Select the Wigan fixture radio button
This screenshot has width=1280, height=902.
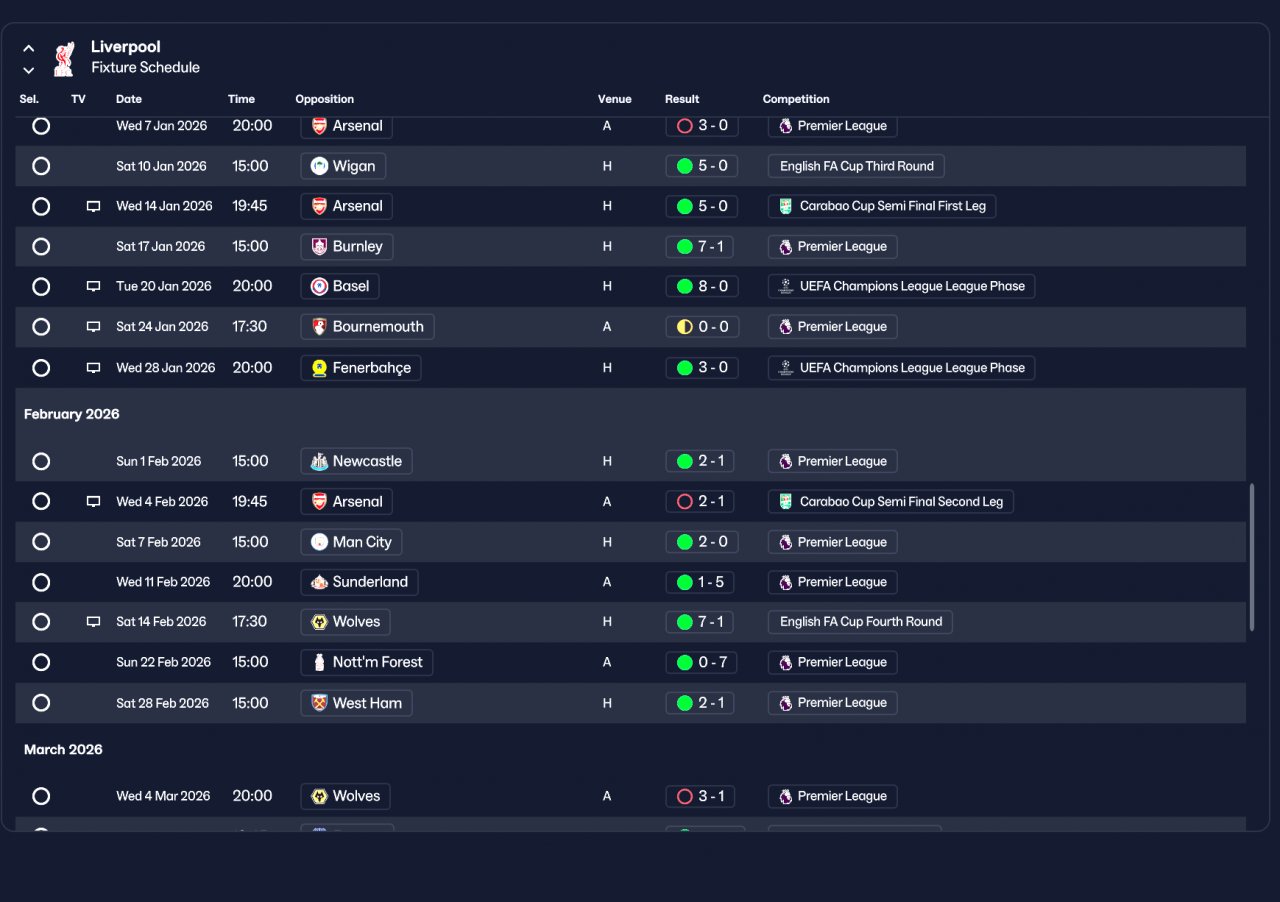point(41,166)
